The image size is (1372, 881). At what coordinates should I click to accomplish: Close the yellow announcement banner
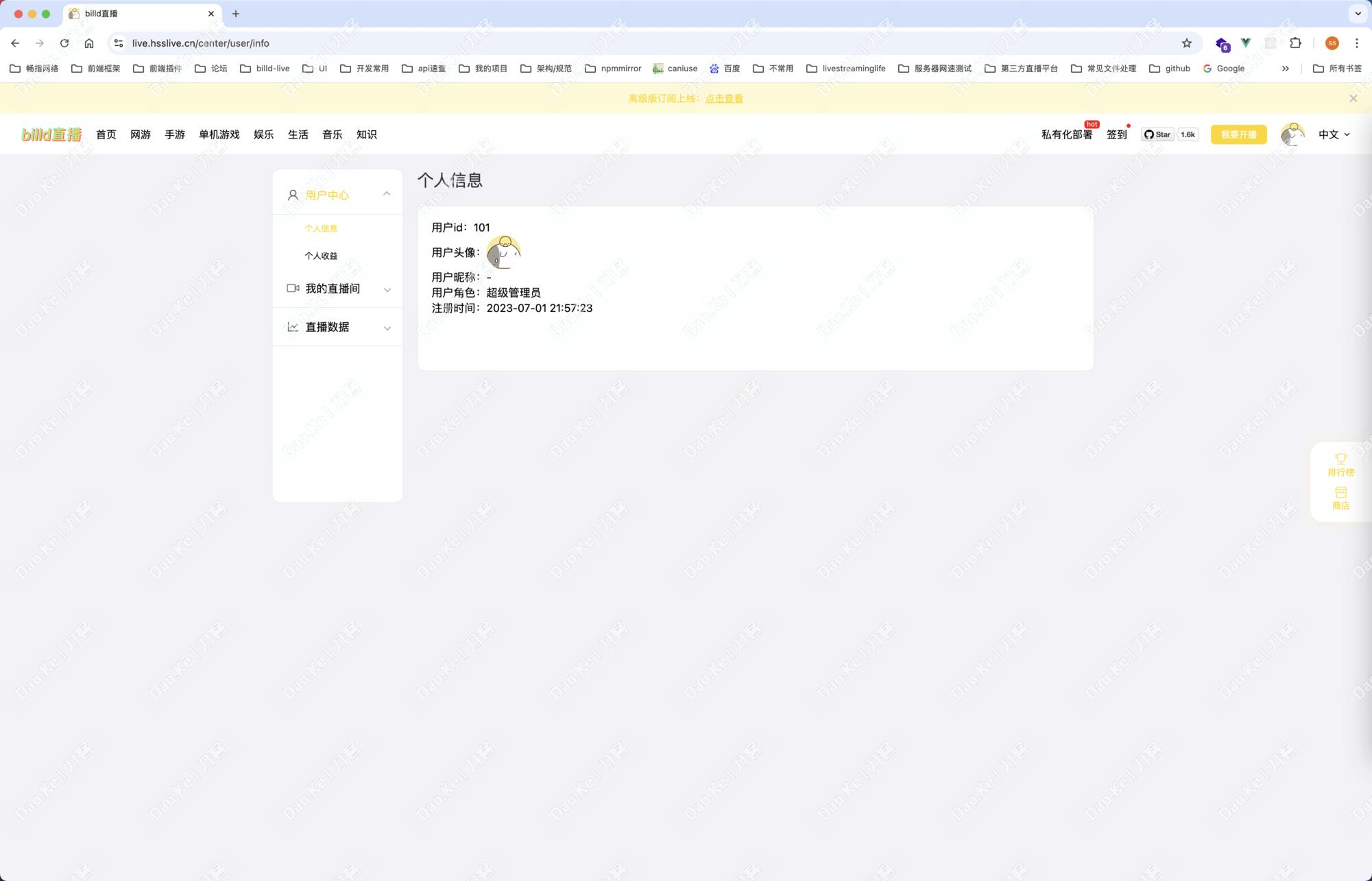pyautogui.click(x=1353, y=99)
